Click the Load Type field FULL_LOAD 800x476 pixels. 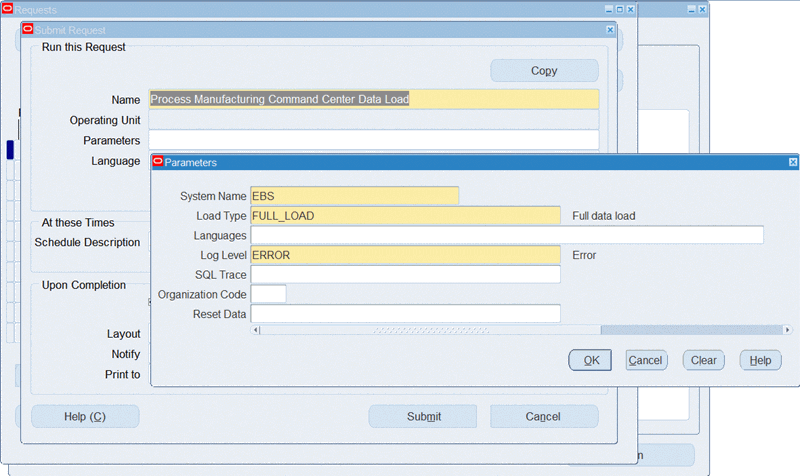click(406, 216)
